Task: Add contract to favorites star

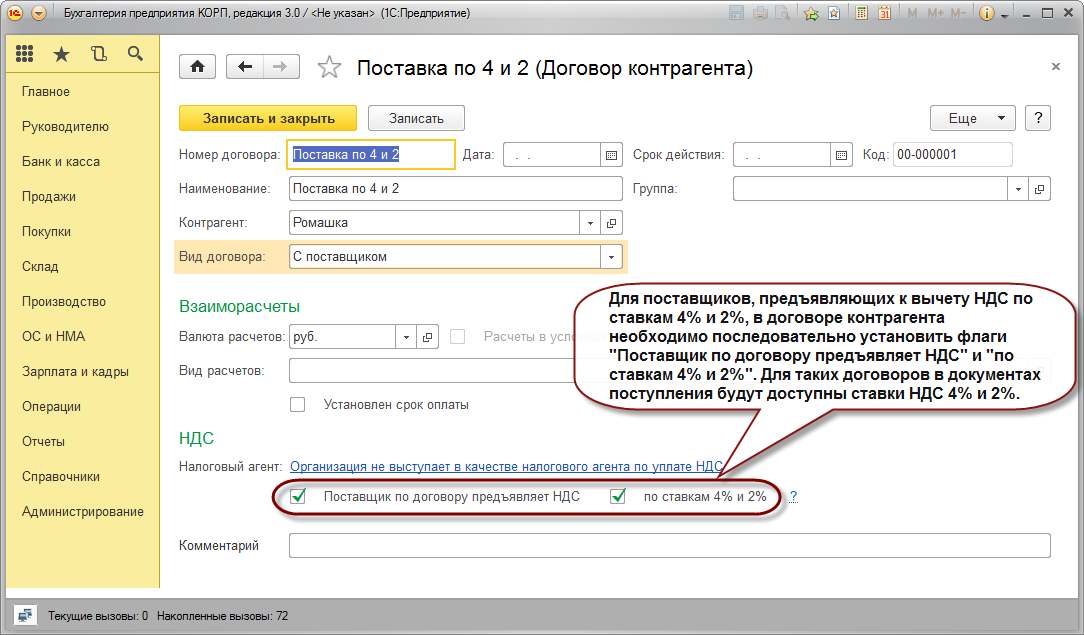Action: click(x=328, y=68)
